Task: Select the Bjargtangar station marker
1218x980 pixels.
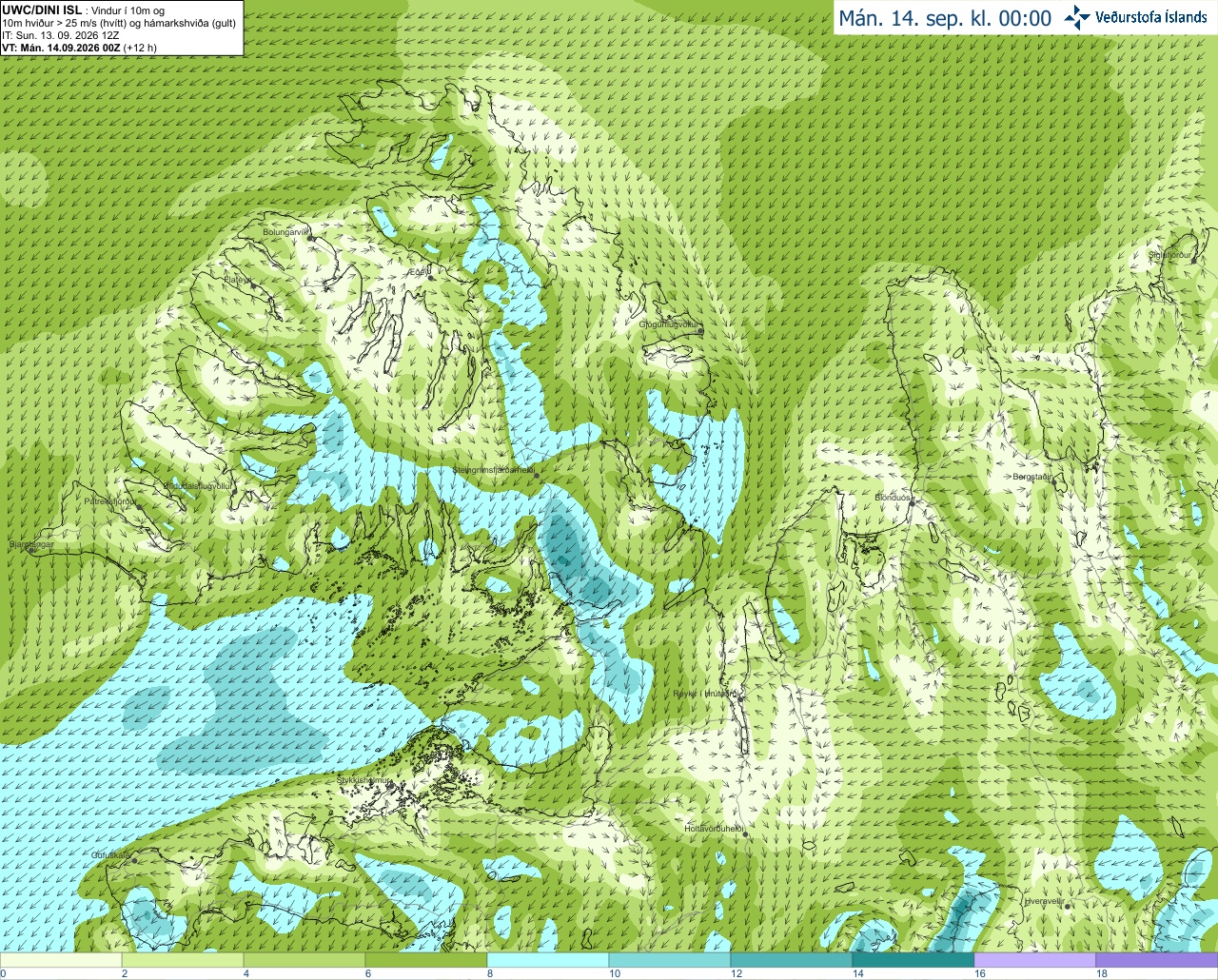Action: (x=33, y=550)
